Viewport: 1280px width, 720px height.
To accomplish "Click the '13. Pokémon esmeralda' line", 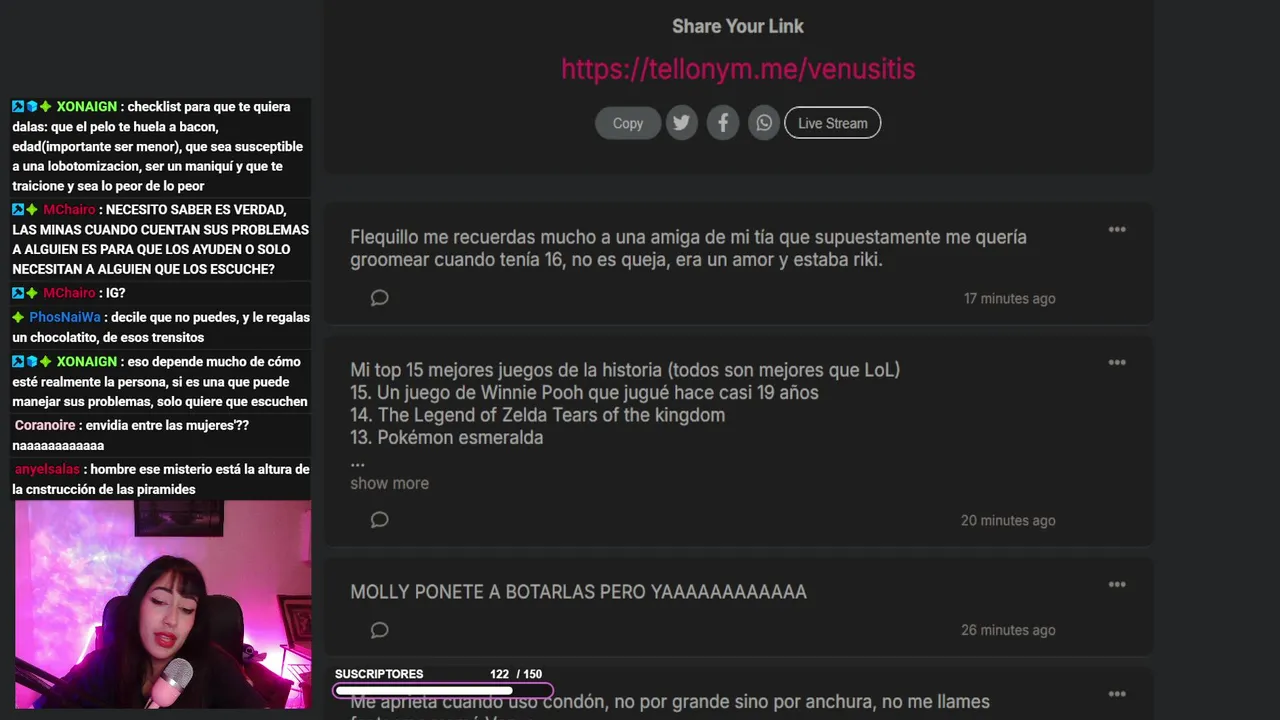I will (446, 437).
